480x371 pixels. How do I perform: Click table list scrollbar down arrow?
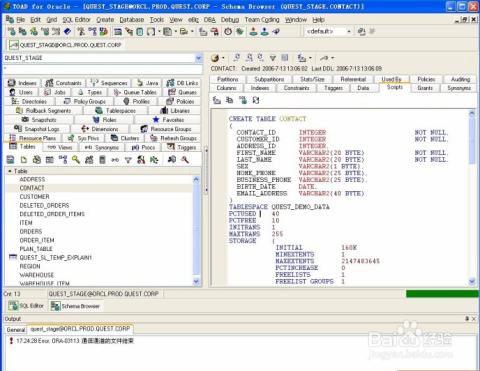tap(196, 281)
